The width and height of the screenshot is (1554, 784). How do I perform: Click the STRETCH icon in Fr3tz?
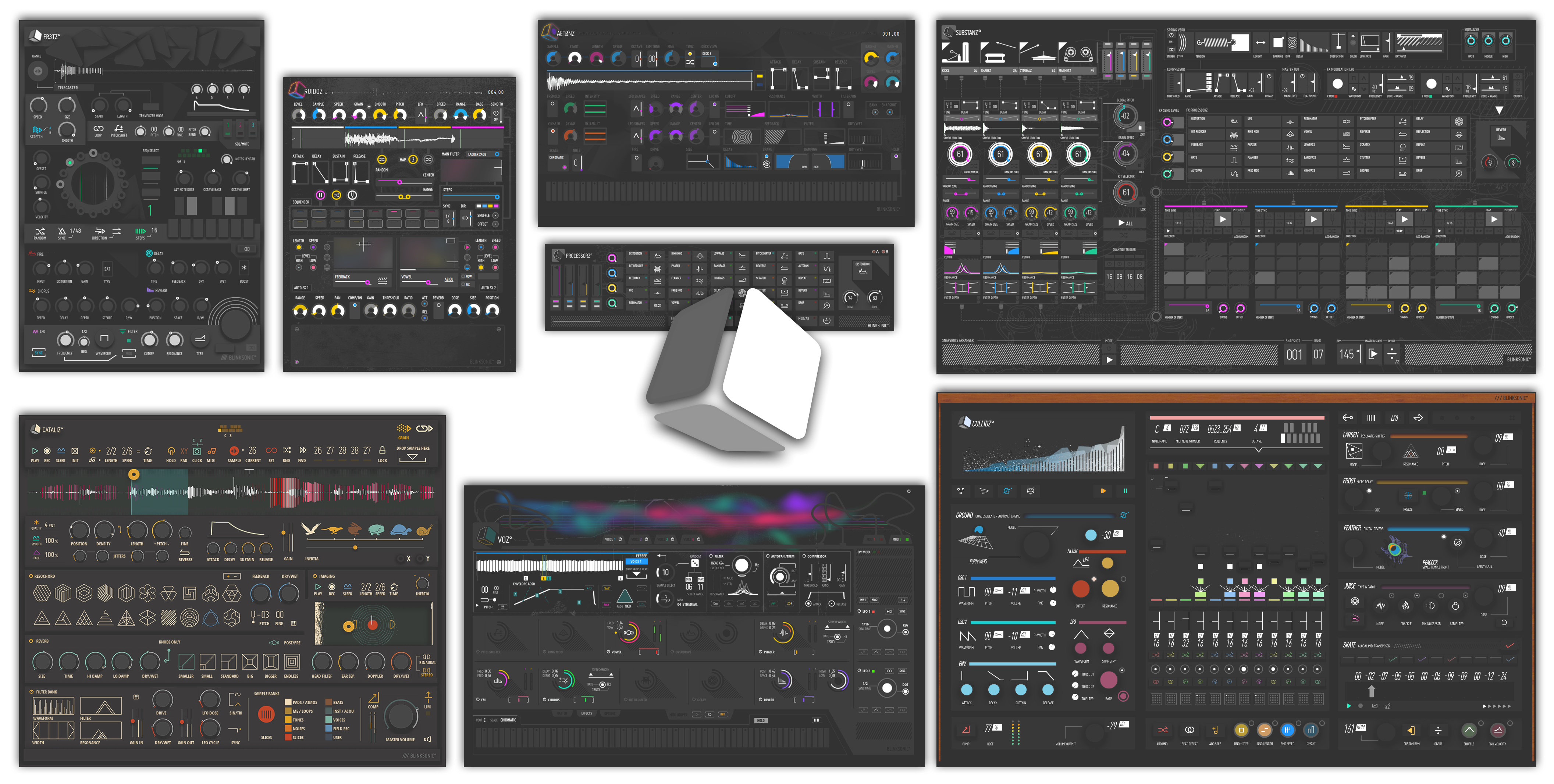tap(37, 130)
